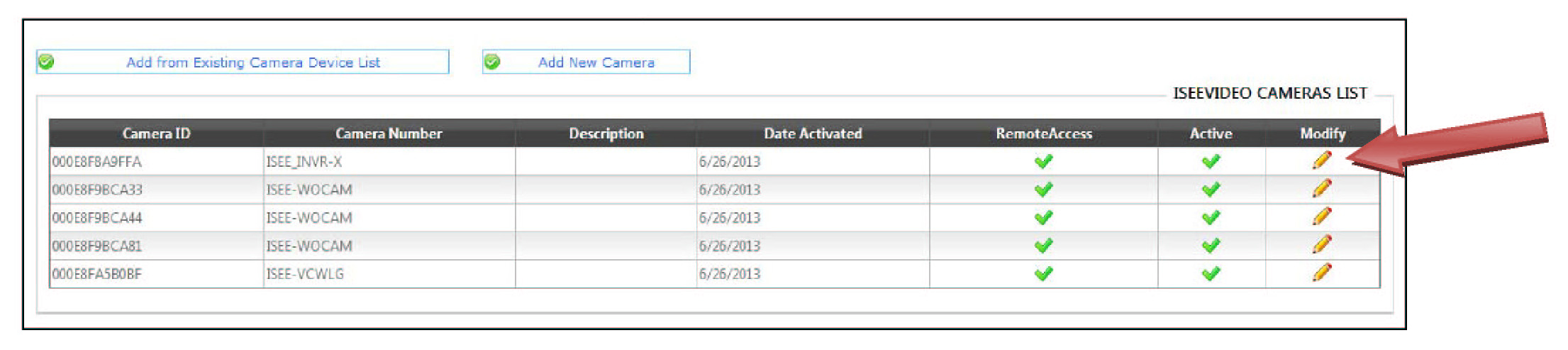Click the Camera Number column header
Image resolution: width=1568 pixels, height=350 pixels.
pyautogui.click(x=389, y=133)
